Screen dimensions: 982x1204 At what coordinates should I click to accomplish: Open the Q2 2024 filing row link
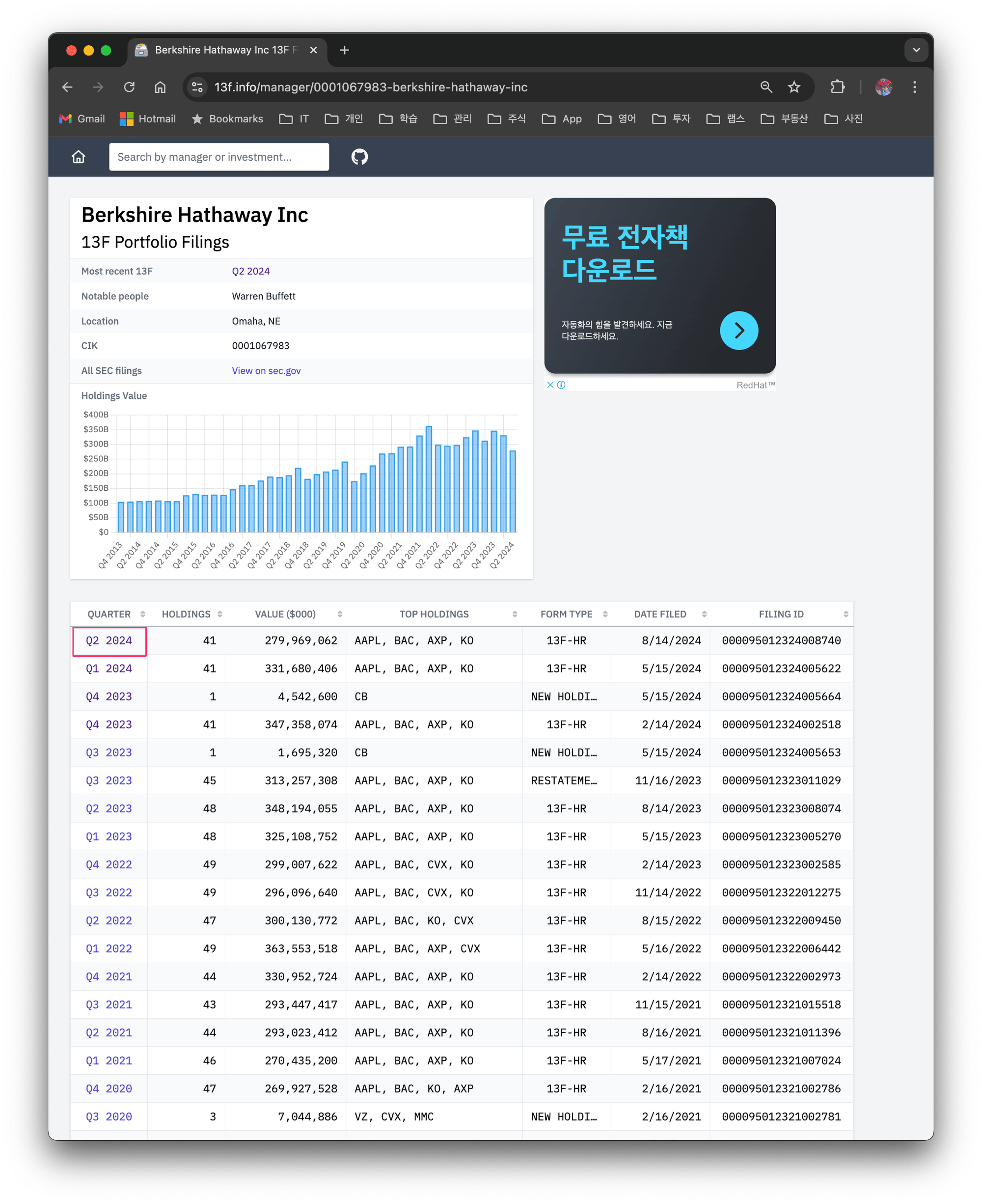point(109,641)
